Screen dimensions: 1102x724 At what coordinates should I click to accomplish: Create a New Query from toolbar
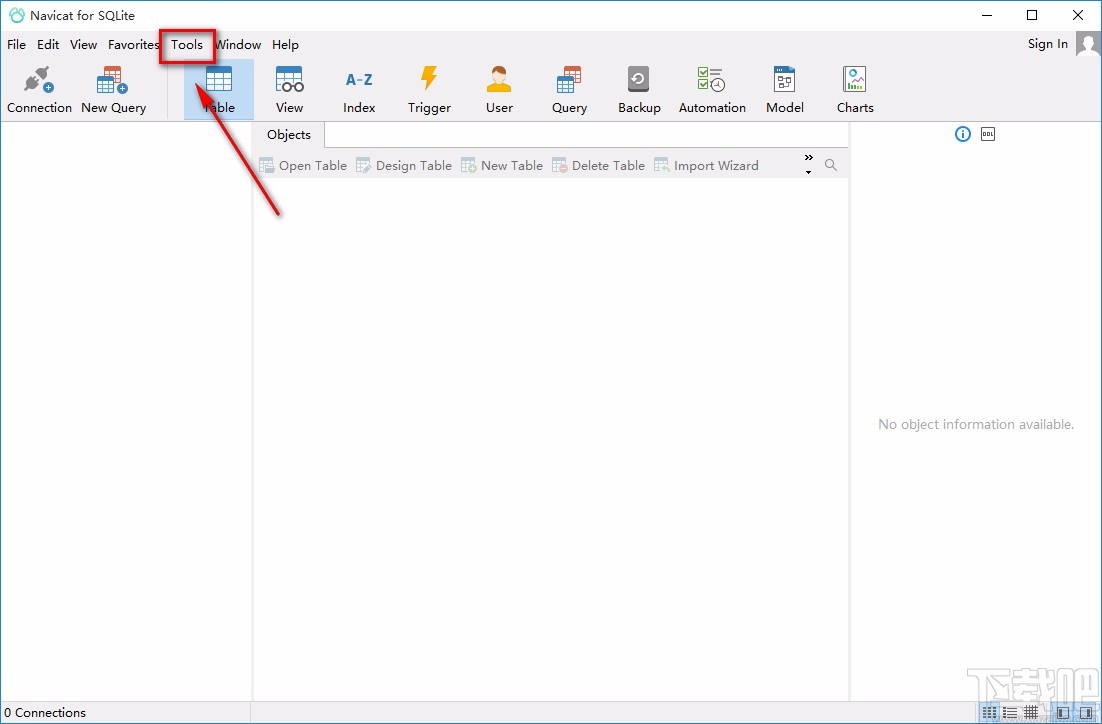tap(112, 89)
